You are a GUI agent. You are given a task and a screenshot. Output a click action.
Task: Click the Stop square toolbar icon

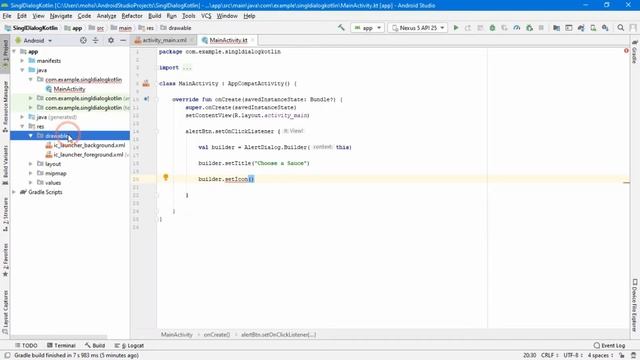click(x=541, y=28)
